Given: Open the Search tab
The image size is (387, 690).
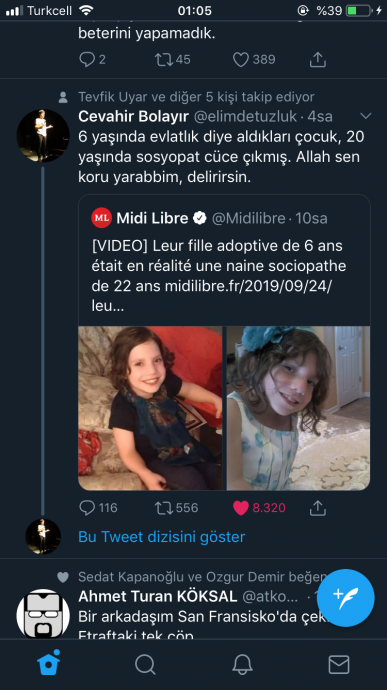Looking at the screenshot, I should pyautogui.click(x=145, y=664).
